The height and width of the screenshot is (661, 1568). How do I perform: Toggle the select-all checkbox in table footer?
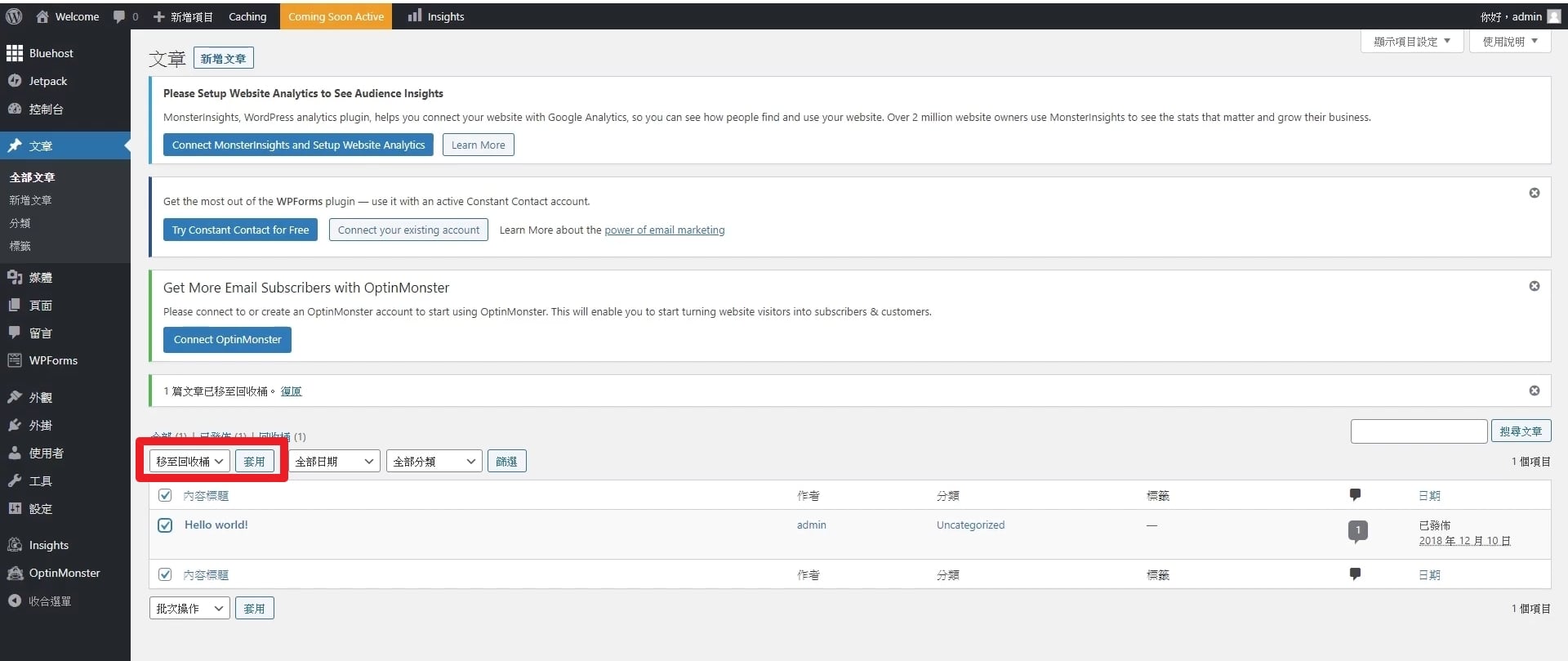point(165,574)
